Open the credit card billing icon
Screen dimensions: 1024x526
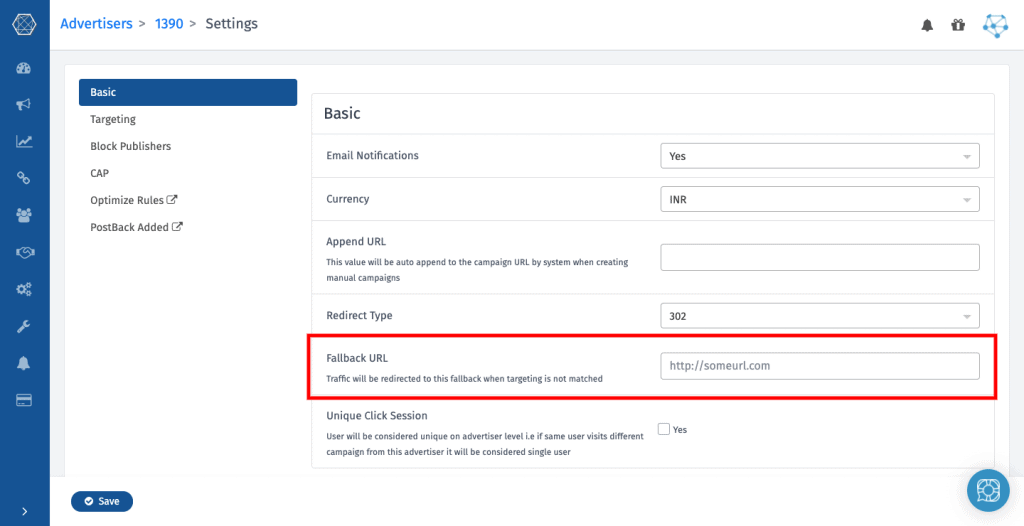tap(24, 400)
